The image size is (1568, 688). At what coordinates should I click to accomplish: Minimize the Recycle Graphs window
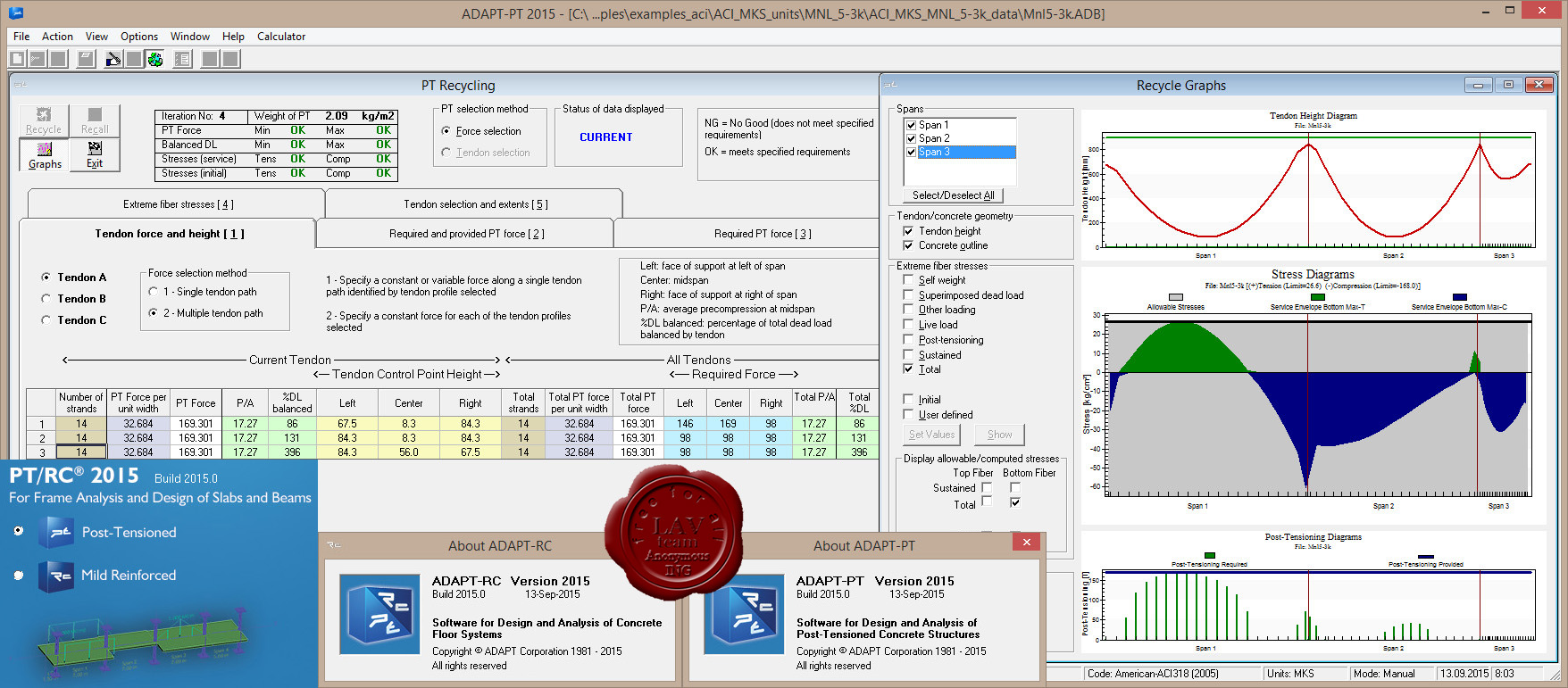click(x=1478, y=85)
